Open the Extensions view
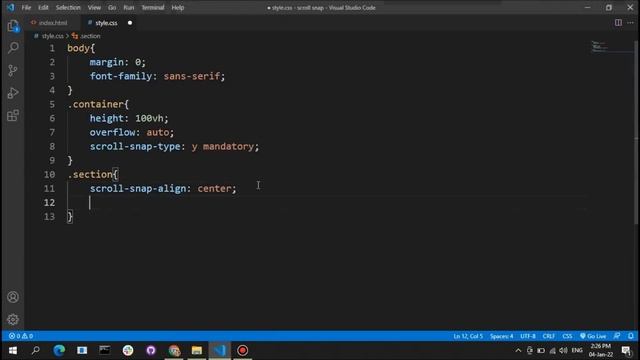This screenshot has height=360, width=640. [x=13, y=116]
